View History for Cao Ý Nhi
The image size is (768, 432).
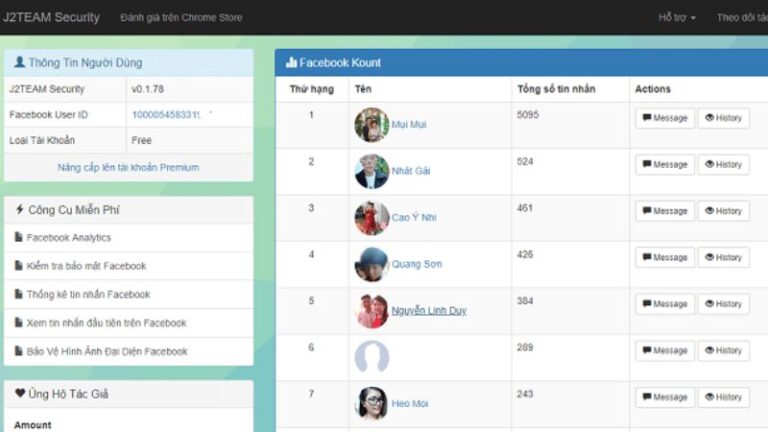point(723,211)
